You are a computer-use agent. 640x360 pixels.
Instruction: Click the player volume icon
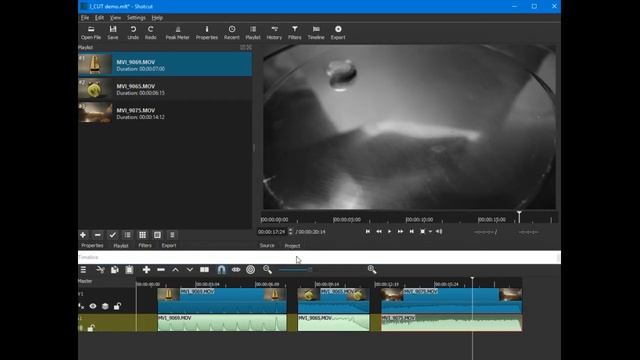point(439,231)
